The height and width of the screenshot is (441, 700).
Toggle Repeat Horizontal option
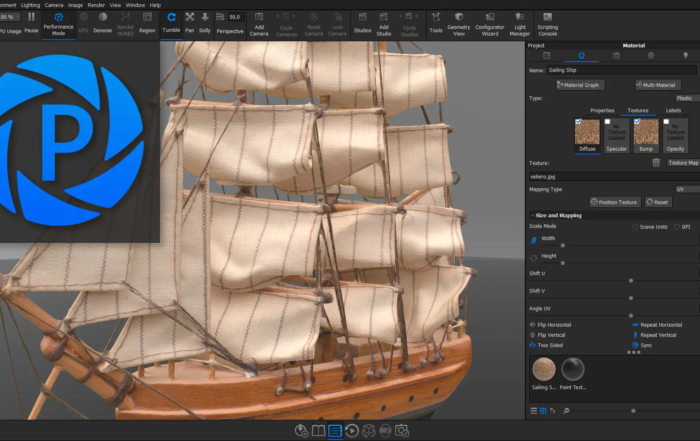tap(657, 325)
